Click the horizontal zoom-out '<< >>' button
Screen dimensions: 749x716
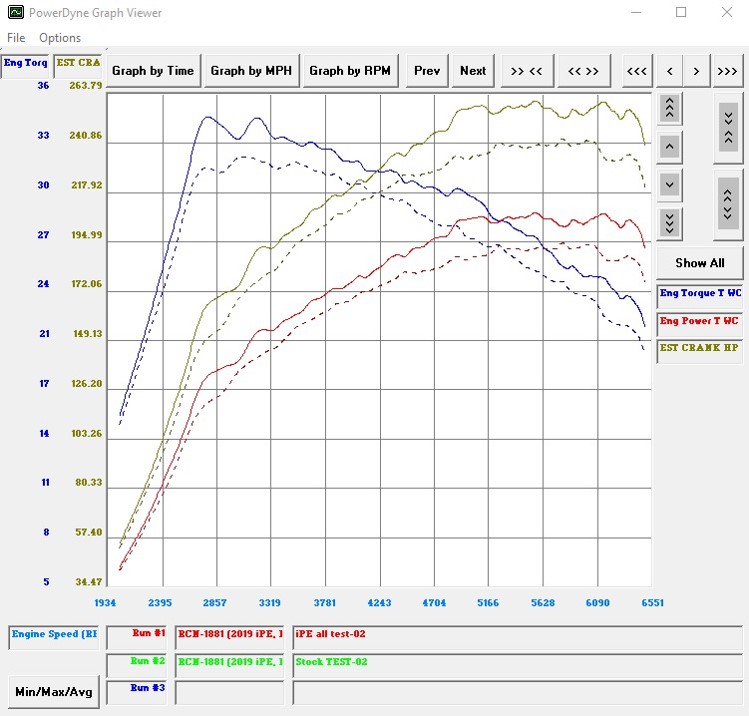[x=583, y=71]
